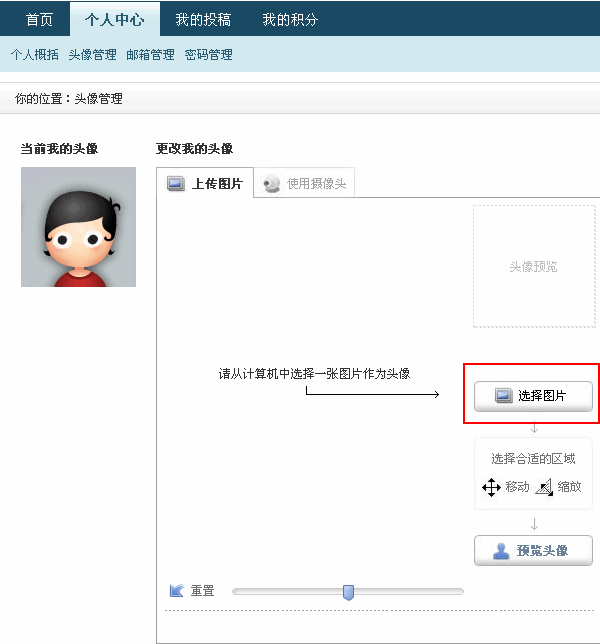This screenshot has width=600, height=644.
Task: Go to 我的投稿 in top navigation
Action: (203, 19)
